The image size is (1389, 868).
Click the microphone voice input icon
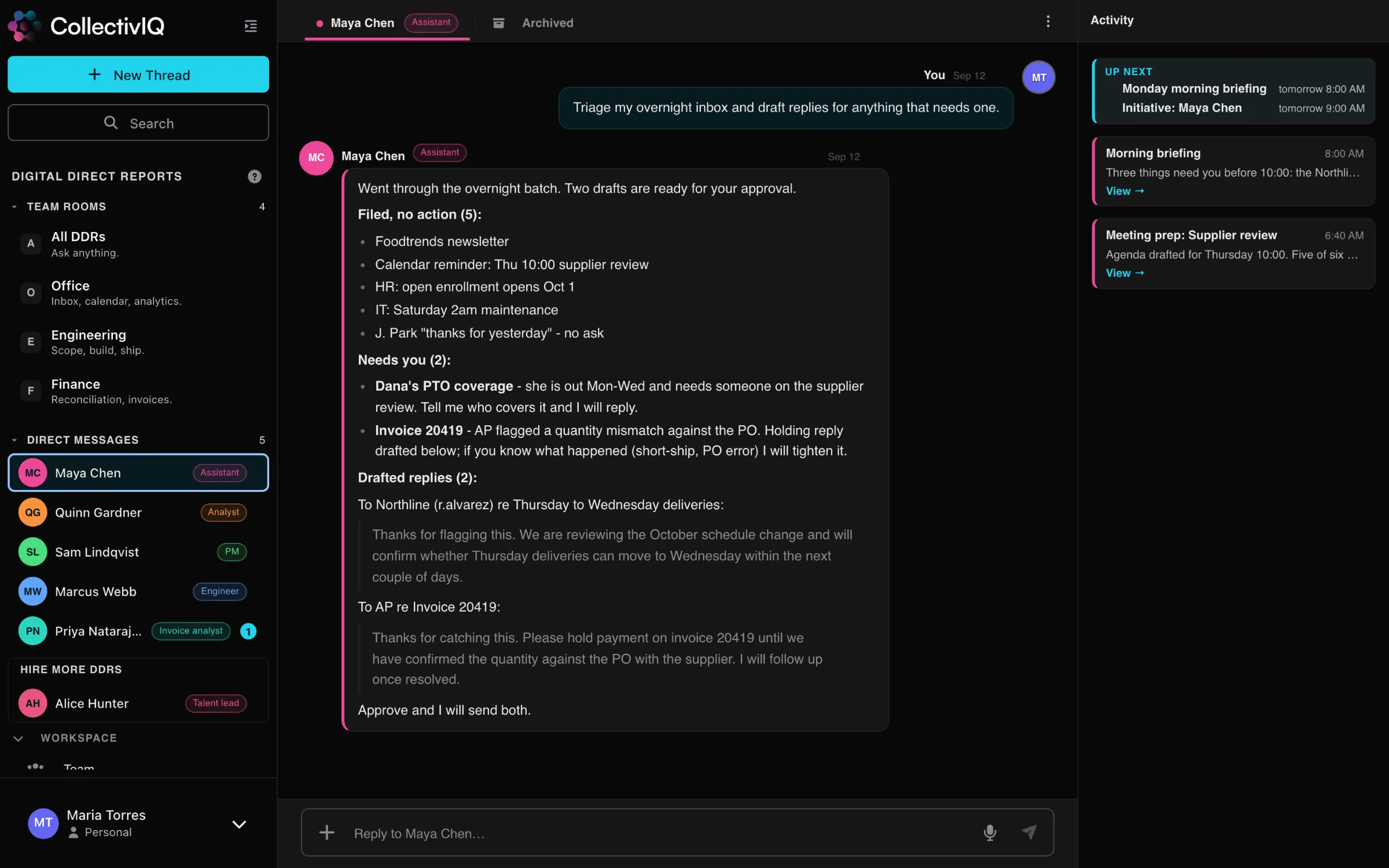[x=990, y=832]
